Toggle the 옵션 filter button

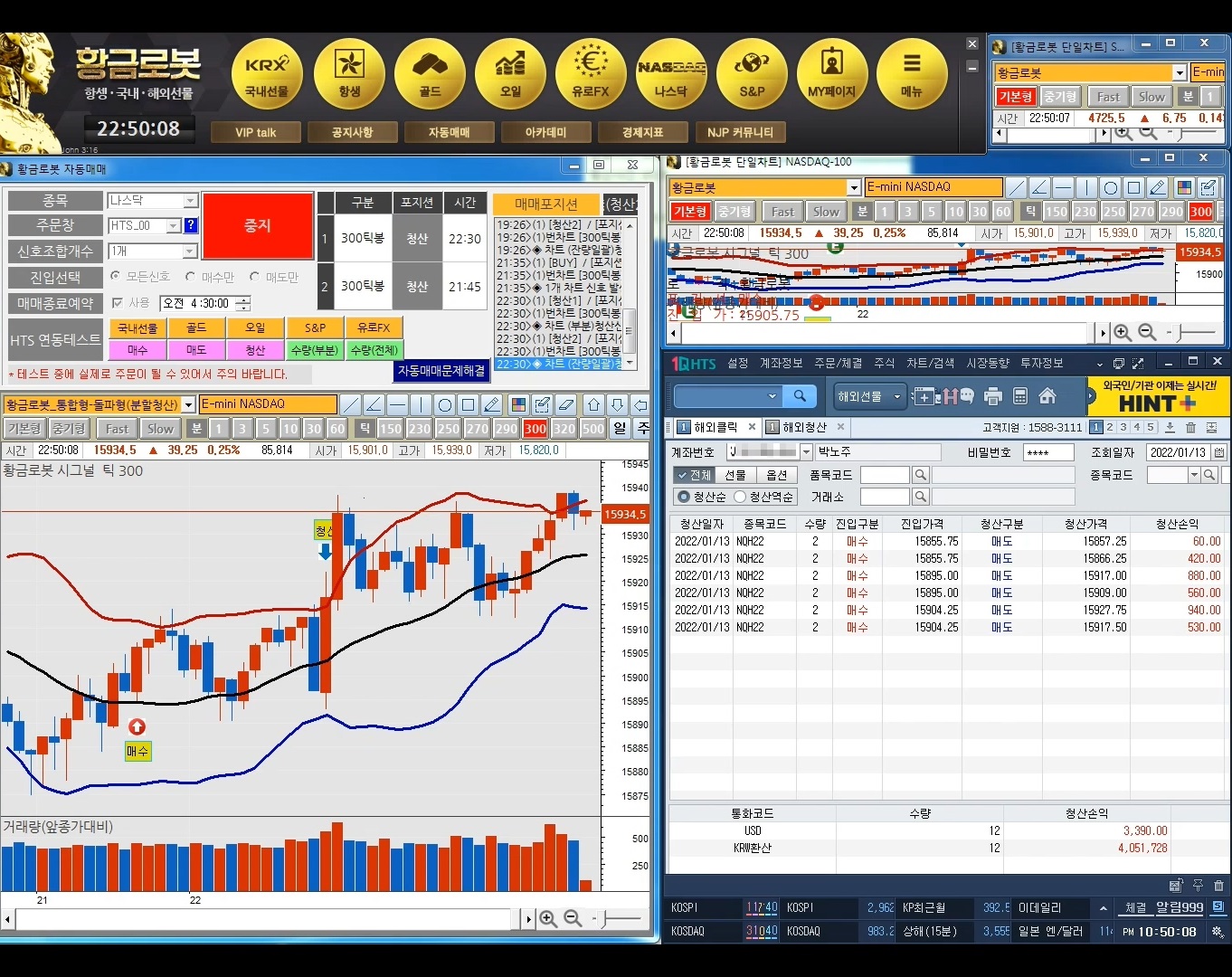(776, 475)
